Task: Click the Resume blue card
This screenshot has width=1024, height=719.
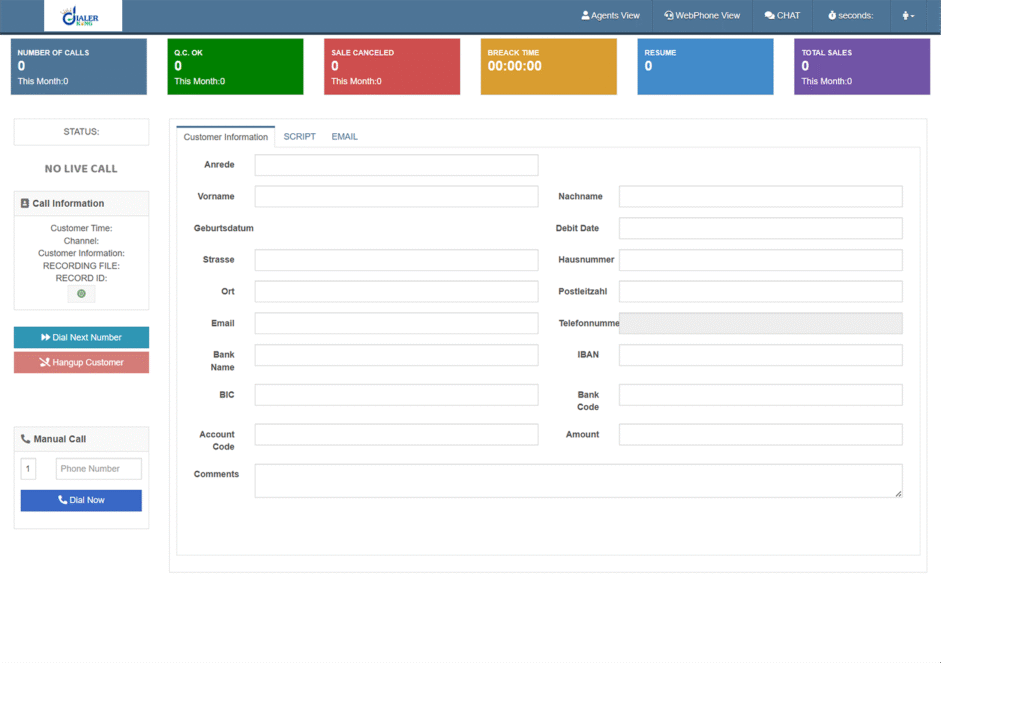Action: click(x=705, y=67)
